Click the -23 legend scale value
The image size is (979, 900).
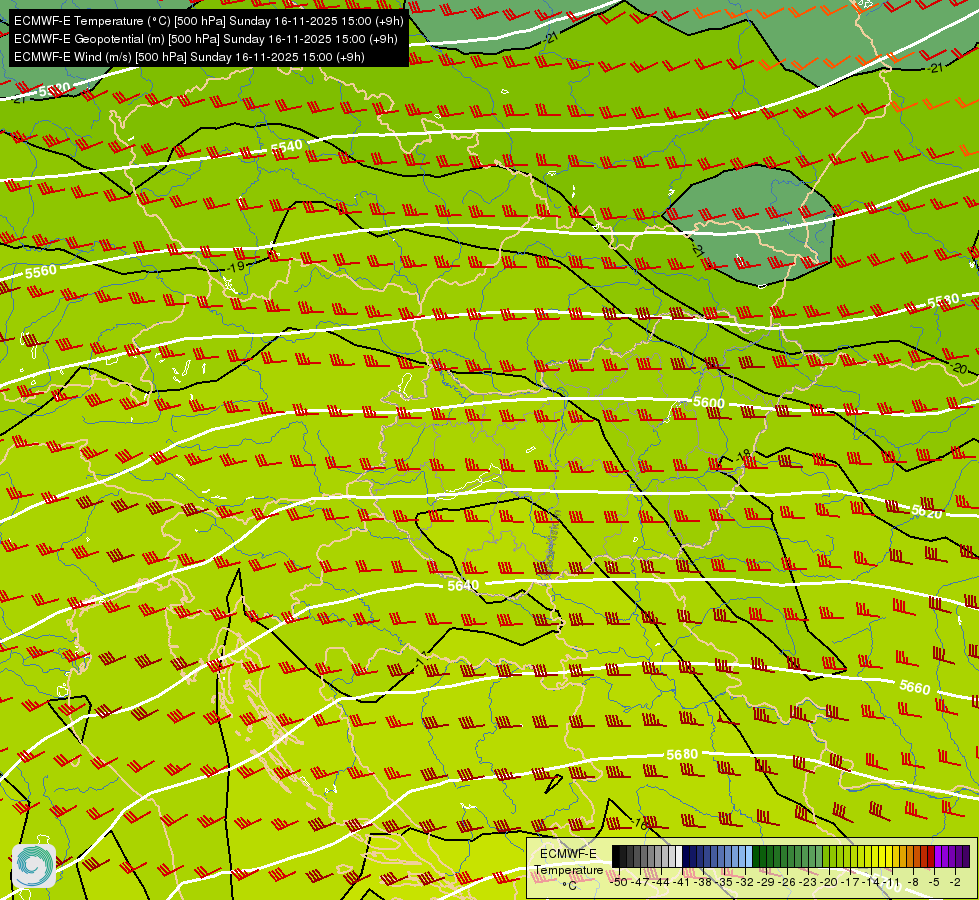pos(809,883)
